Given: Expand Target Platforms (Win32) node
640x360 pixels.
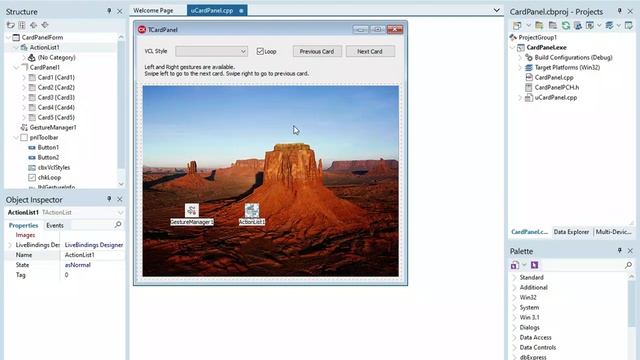Looking at the screenshot, I should coord(520,67).
